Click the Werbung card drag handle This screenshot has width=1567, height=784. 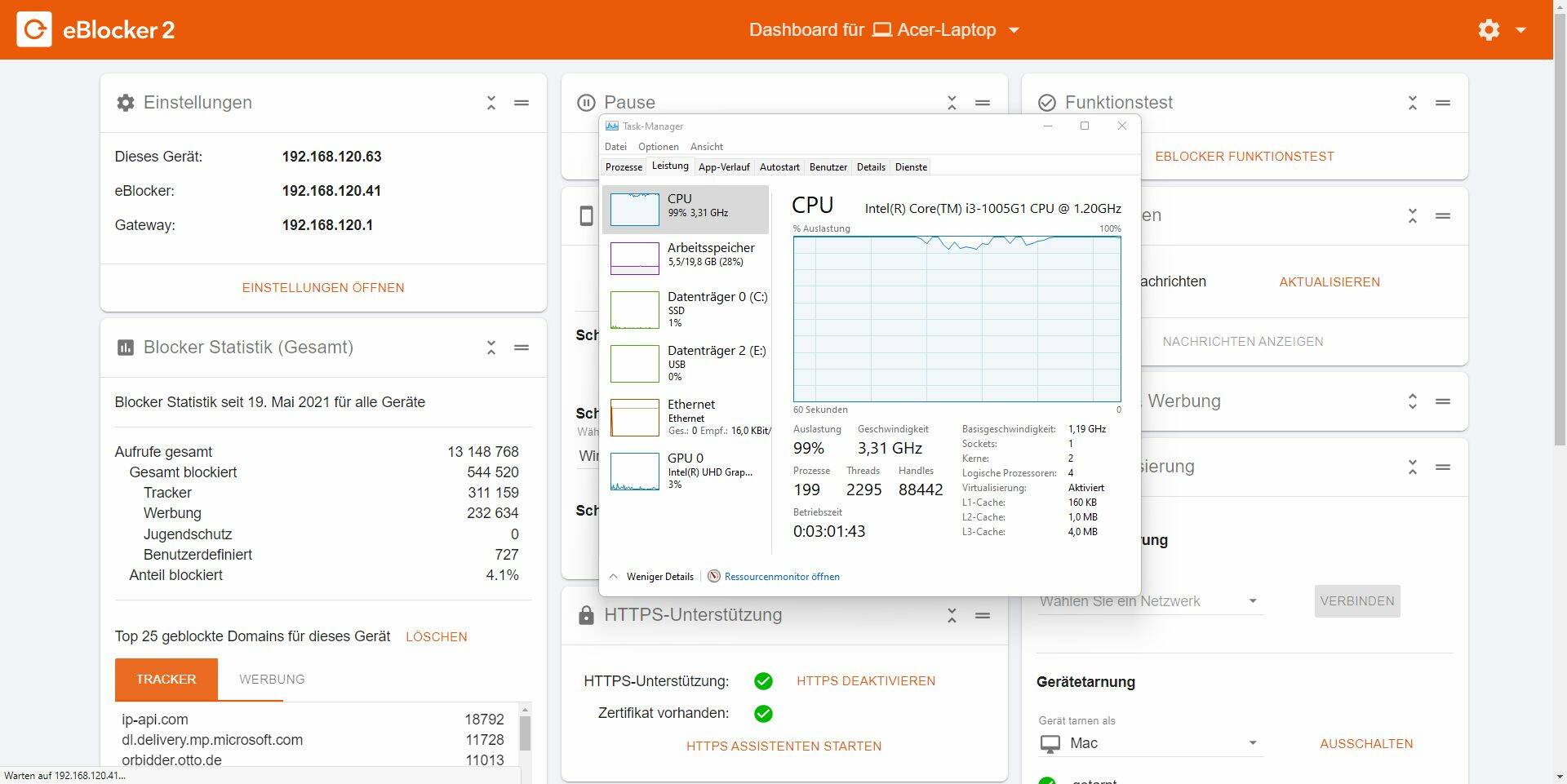click(x=1443, y=401)
